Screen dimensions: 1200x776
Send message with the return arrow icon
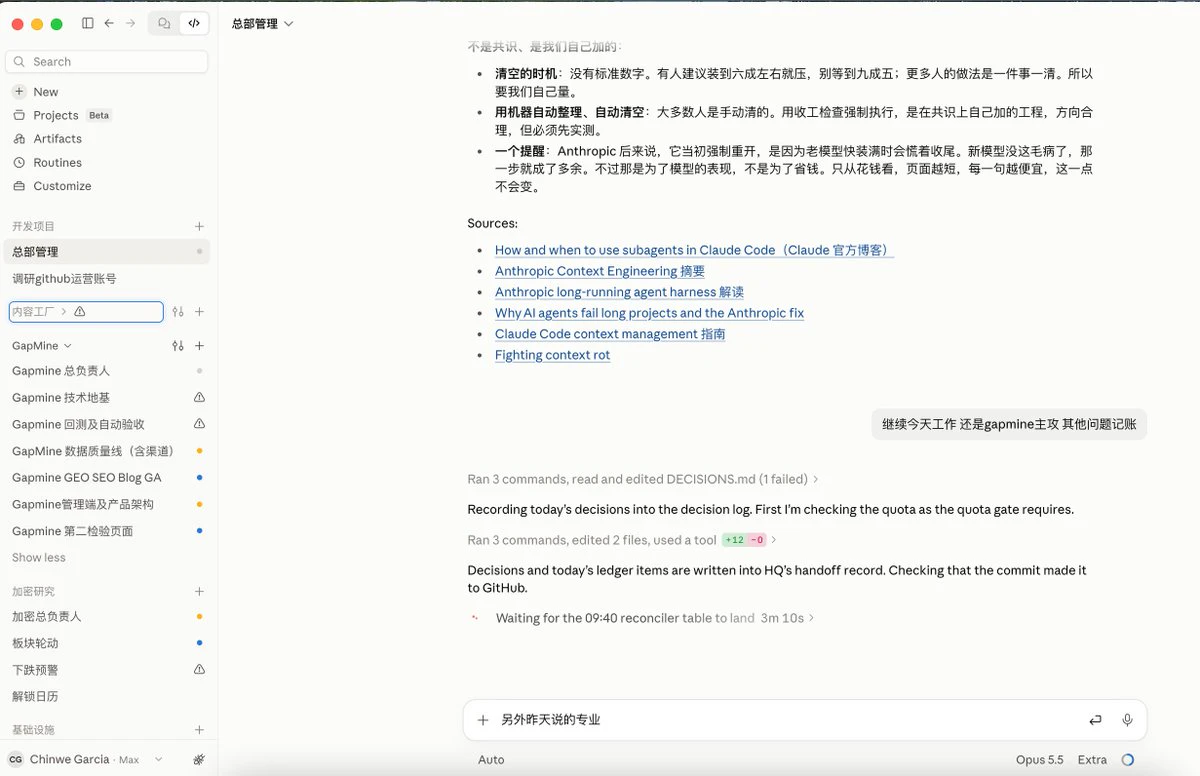click(1095, 720)
